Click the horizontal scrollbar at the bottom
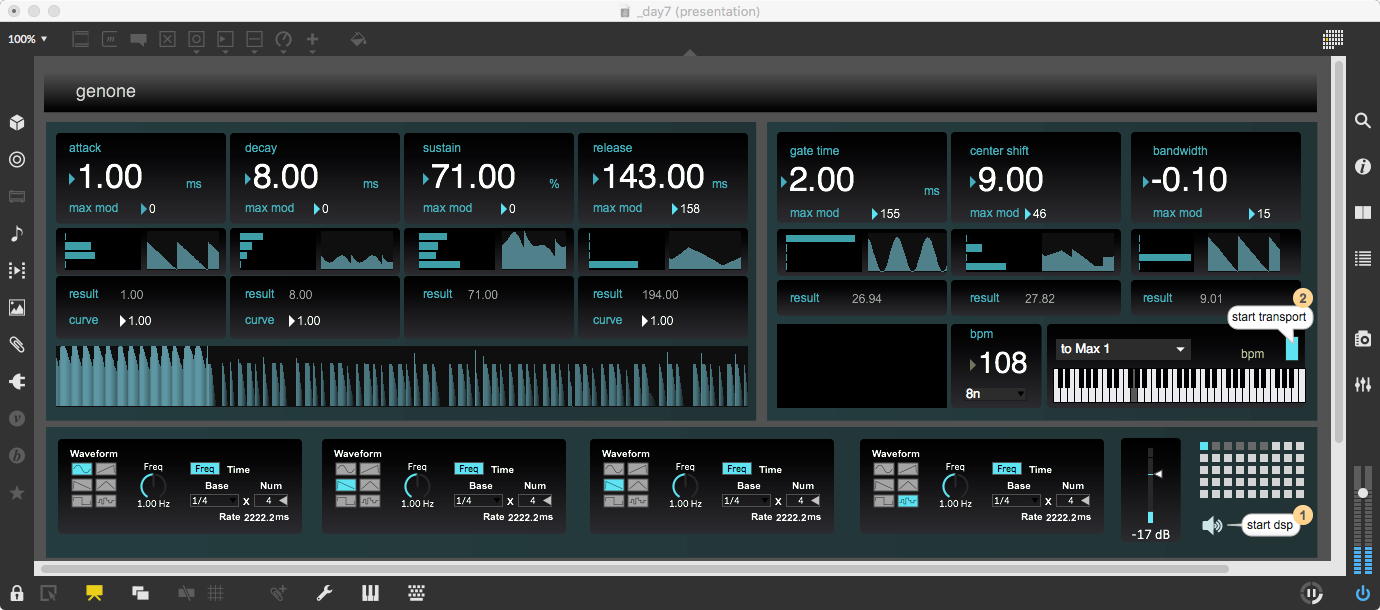The height and width of the screenshot is (610, 1380). pyautogui.click(x=637, y=569)
